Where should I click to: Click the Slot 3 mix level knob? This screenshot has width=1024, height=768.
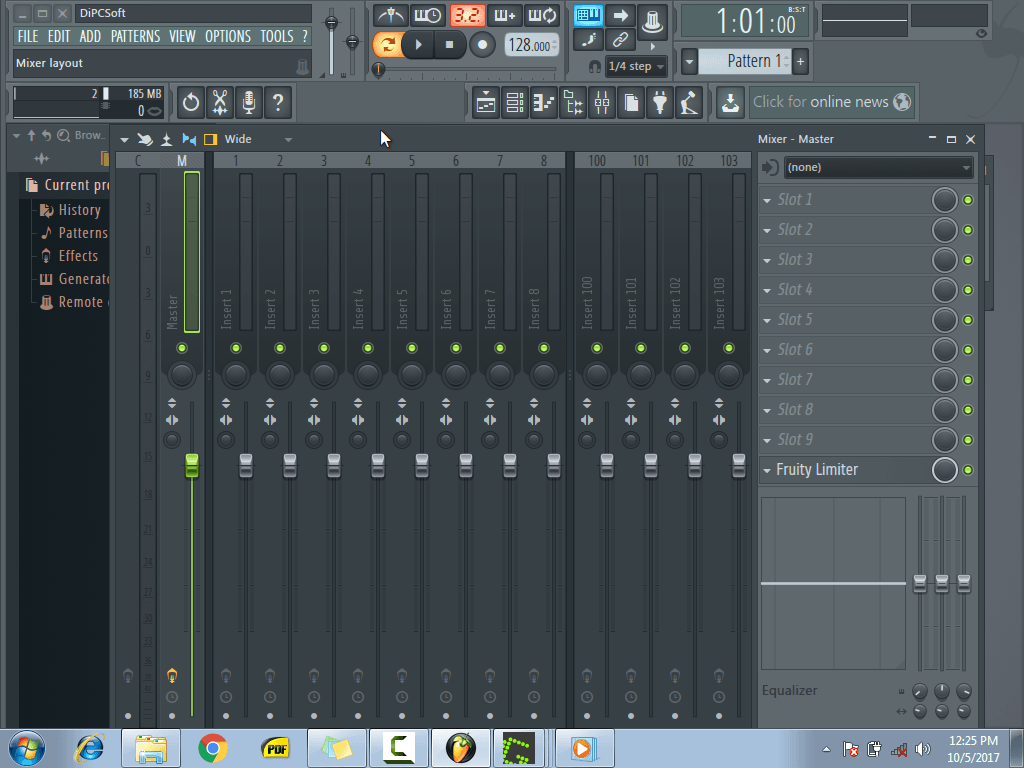coord(944,260)
